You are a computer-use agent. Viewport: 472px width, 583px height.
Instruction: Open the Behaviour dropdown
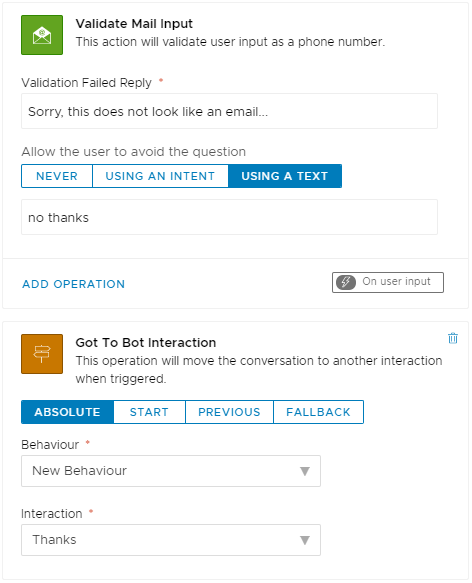tap(171, 471)
